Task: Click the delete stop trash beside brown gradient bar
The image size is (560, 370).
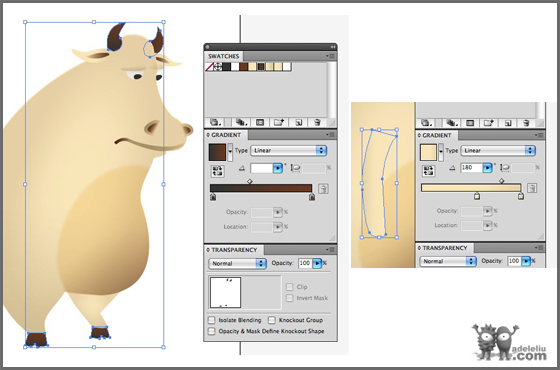Action: (x=323, y=189)
